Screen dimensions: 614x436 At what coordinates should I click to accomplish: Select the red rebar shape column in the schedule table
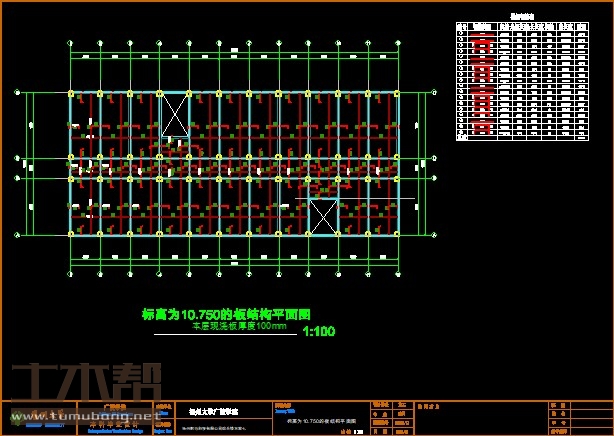point(482,82)
